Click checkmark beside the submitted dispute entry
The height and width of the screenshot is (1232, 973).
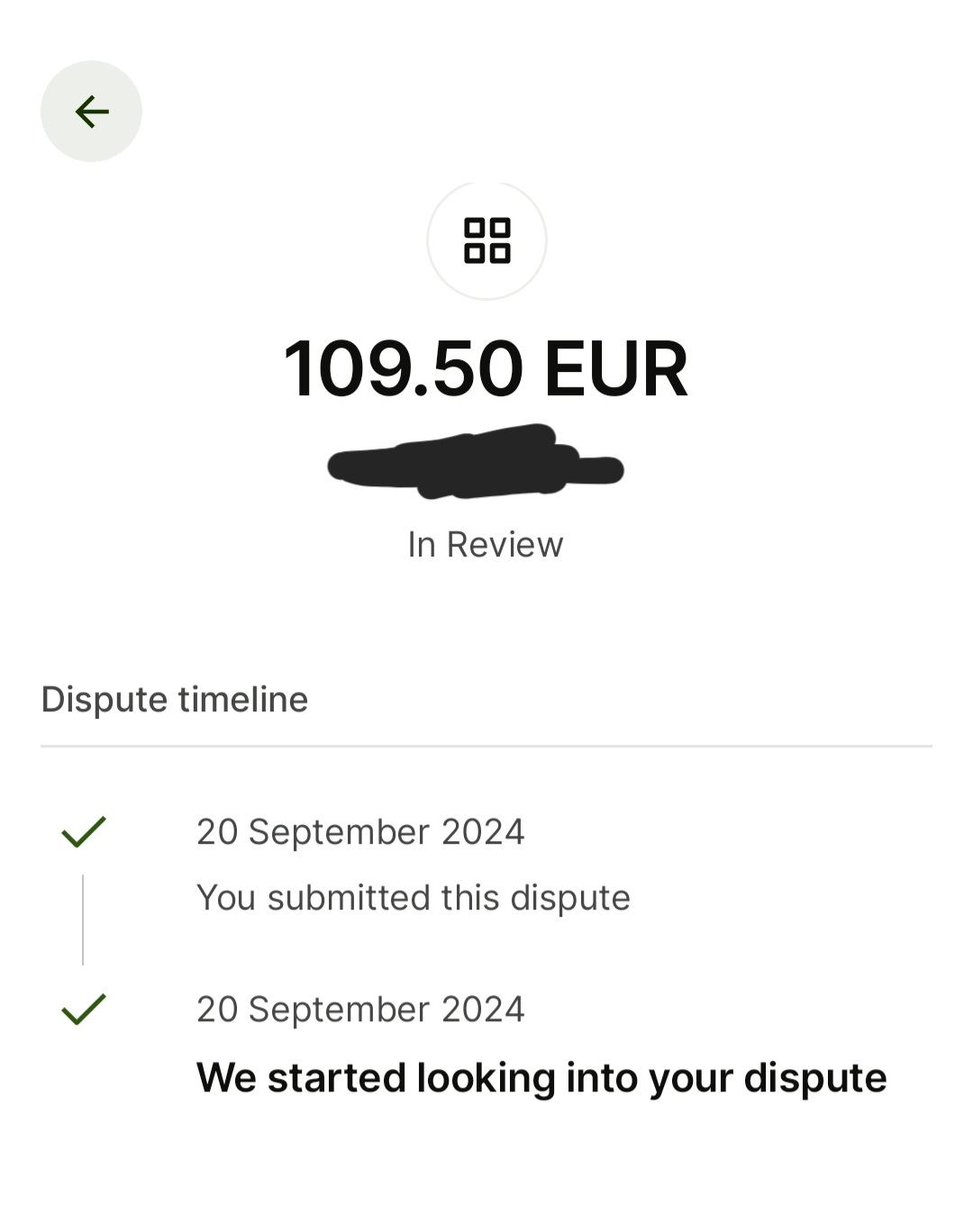click(84, 831)
